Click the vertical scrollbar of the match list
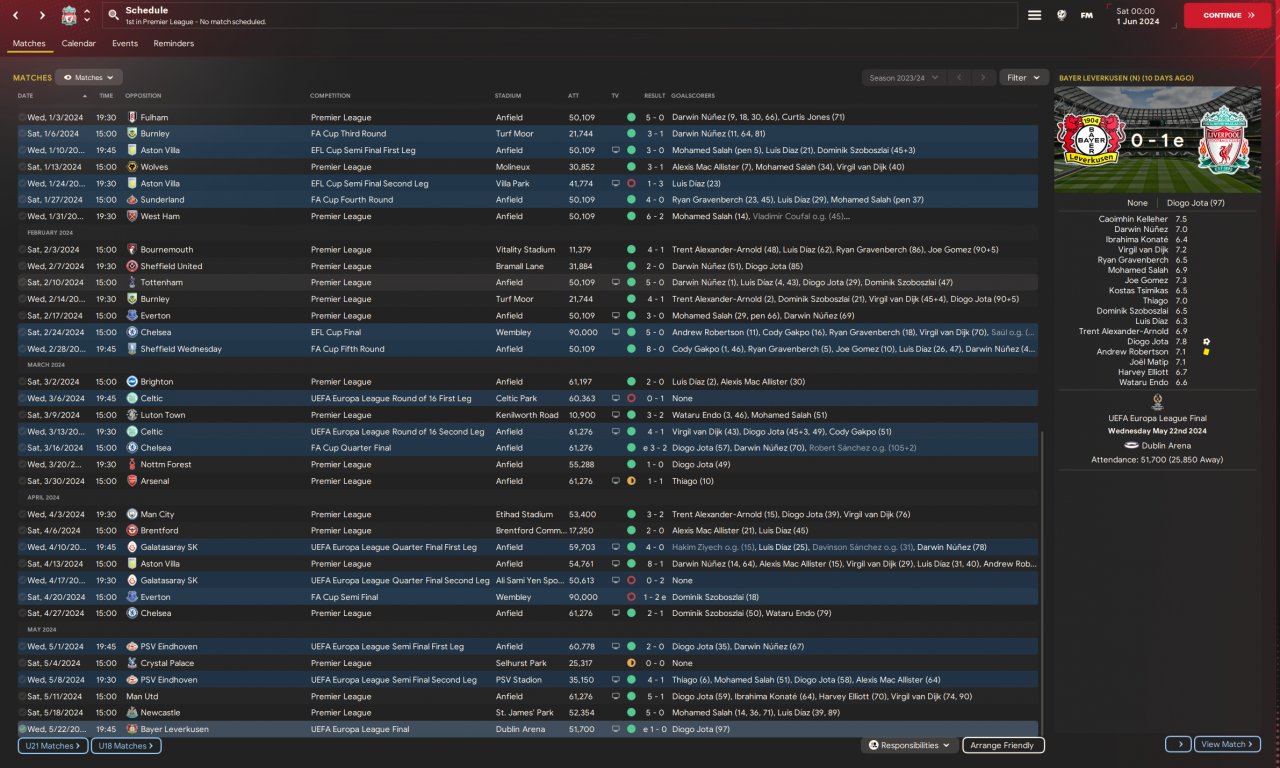This screenshot has height=768, width=1280. pyautogui.click(x=1041, y=584)
